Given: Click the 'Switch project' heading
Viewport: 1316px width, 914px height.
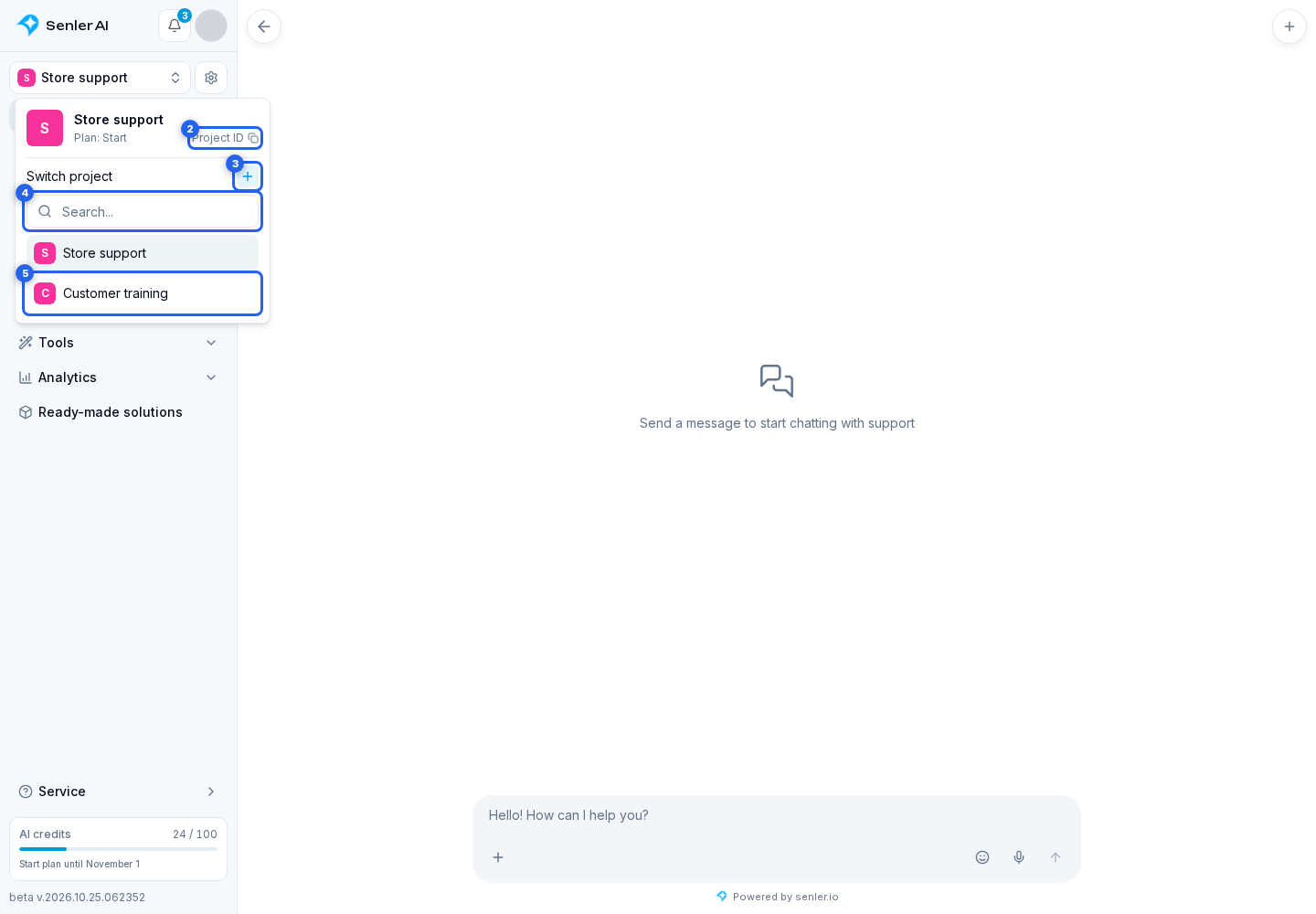Looking at the screenshot, I should click(69, 176).
